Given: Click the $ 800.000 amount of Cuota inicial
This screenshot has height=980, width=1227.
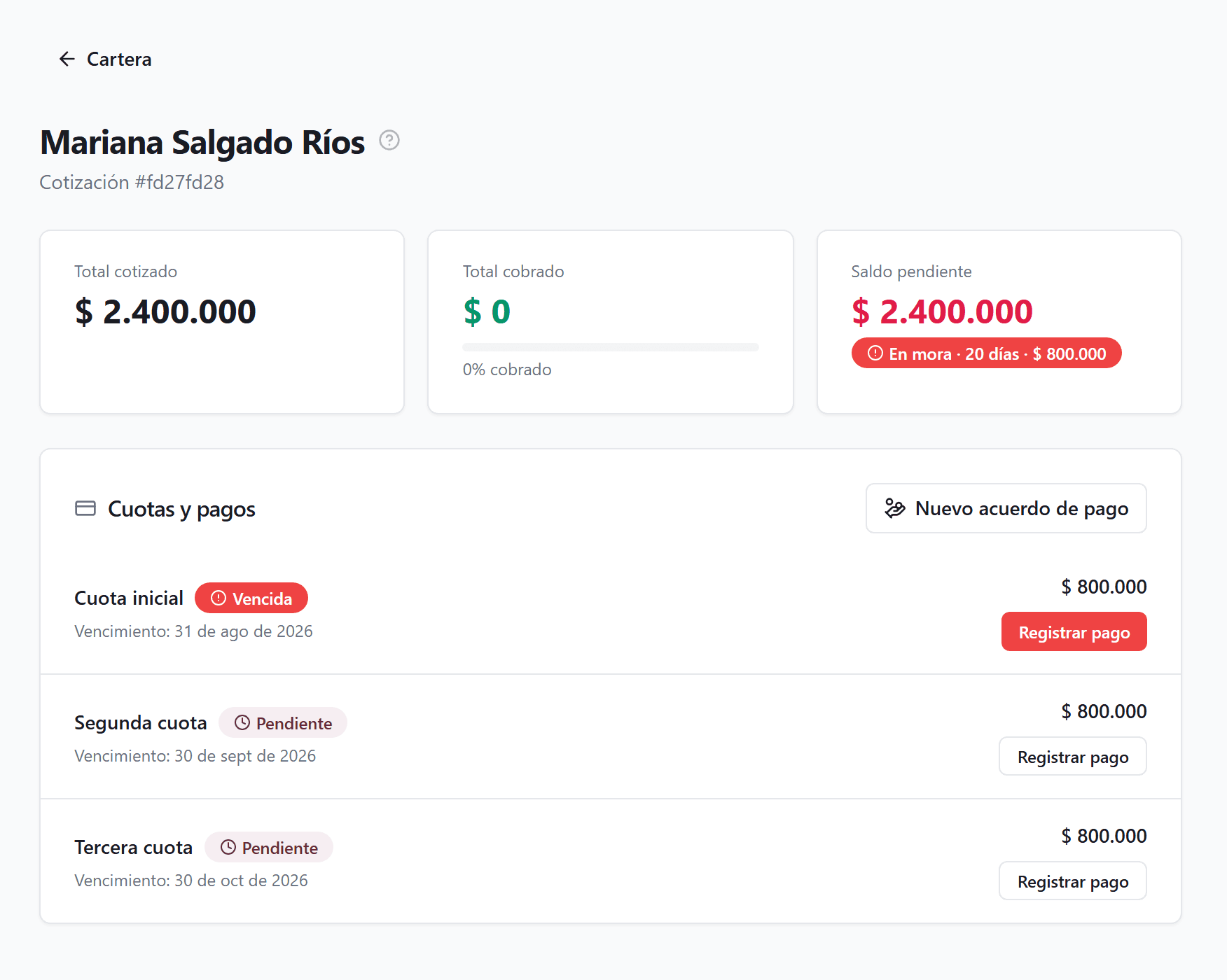Looking at the screenshot, I should click(x=1104, y=587).
